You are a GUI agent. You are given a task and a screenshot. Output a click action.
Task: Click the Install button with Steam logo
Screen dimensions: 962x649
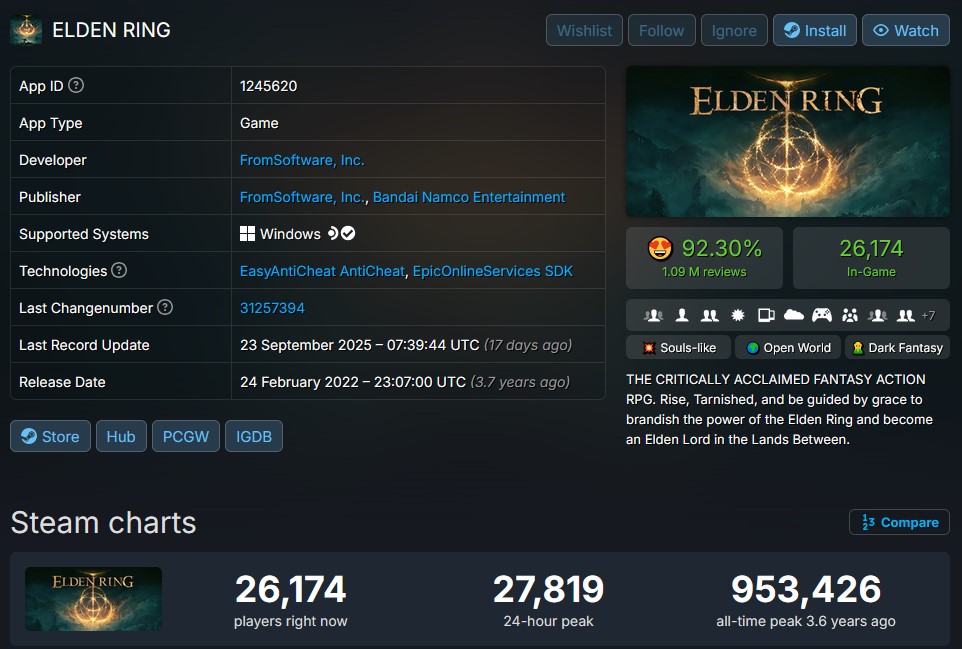click(x=815, y=30)
